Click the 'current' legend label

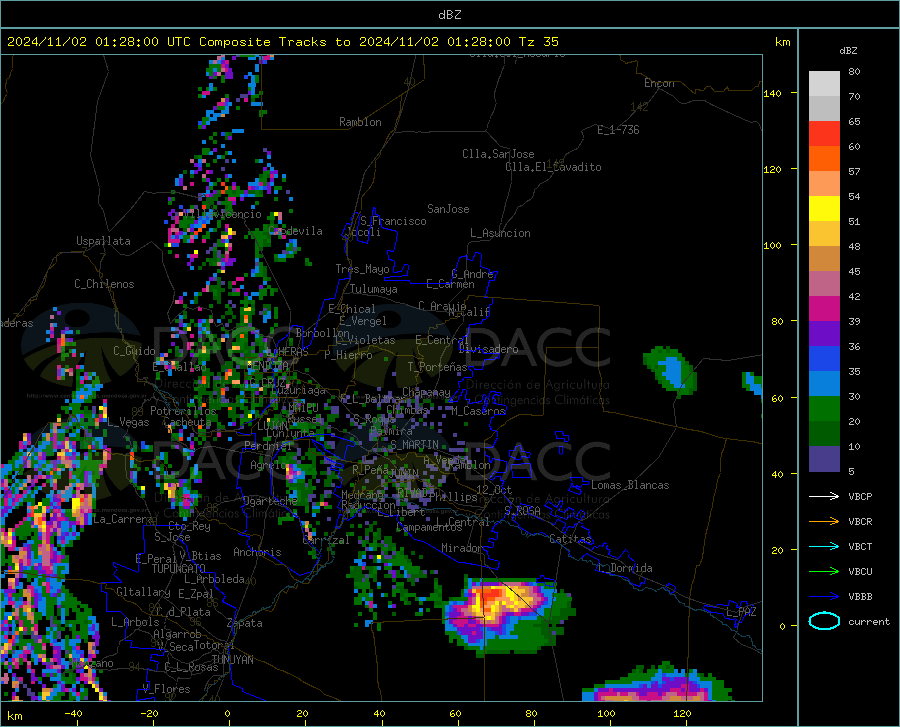(869, 621)
